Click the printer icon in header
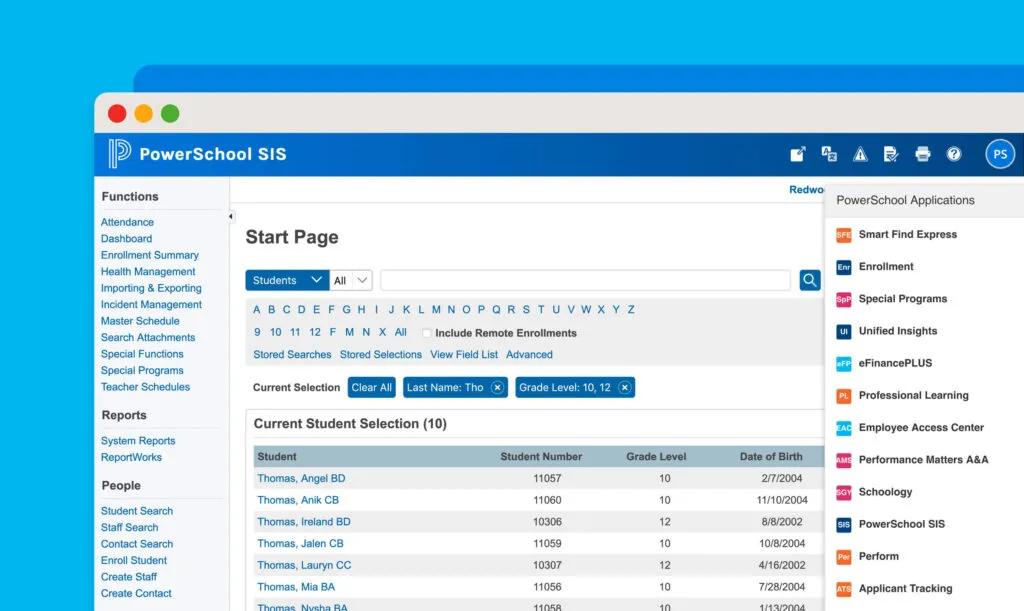 [x=923, y=154]
